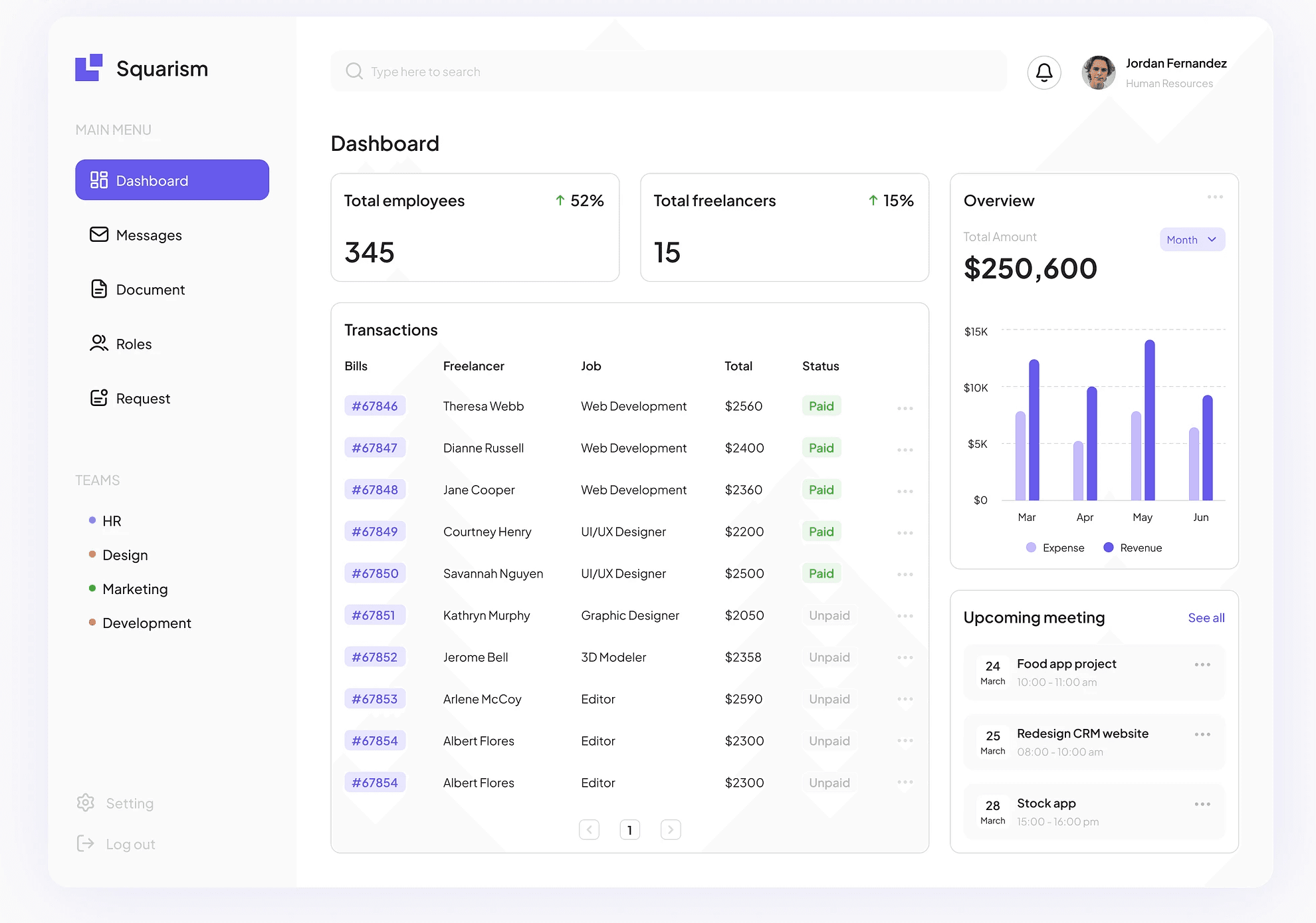Open Setting page label
The width and height of the screenshot is (1316, 923).
130,803
